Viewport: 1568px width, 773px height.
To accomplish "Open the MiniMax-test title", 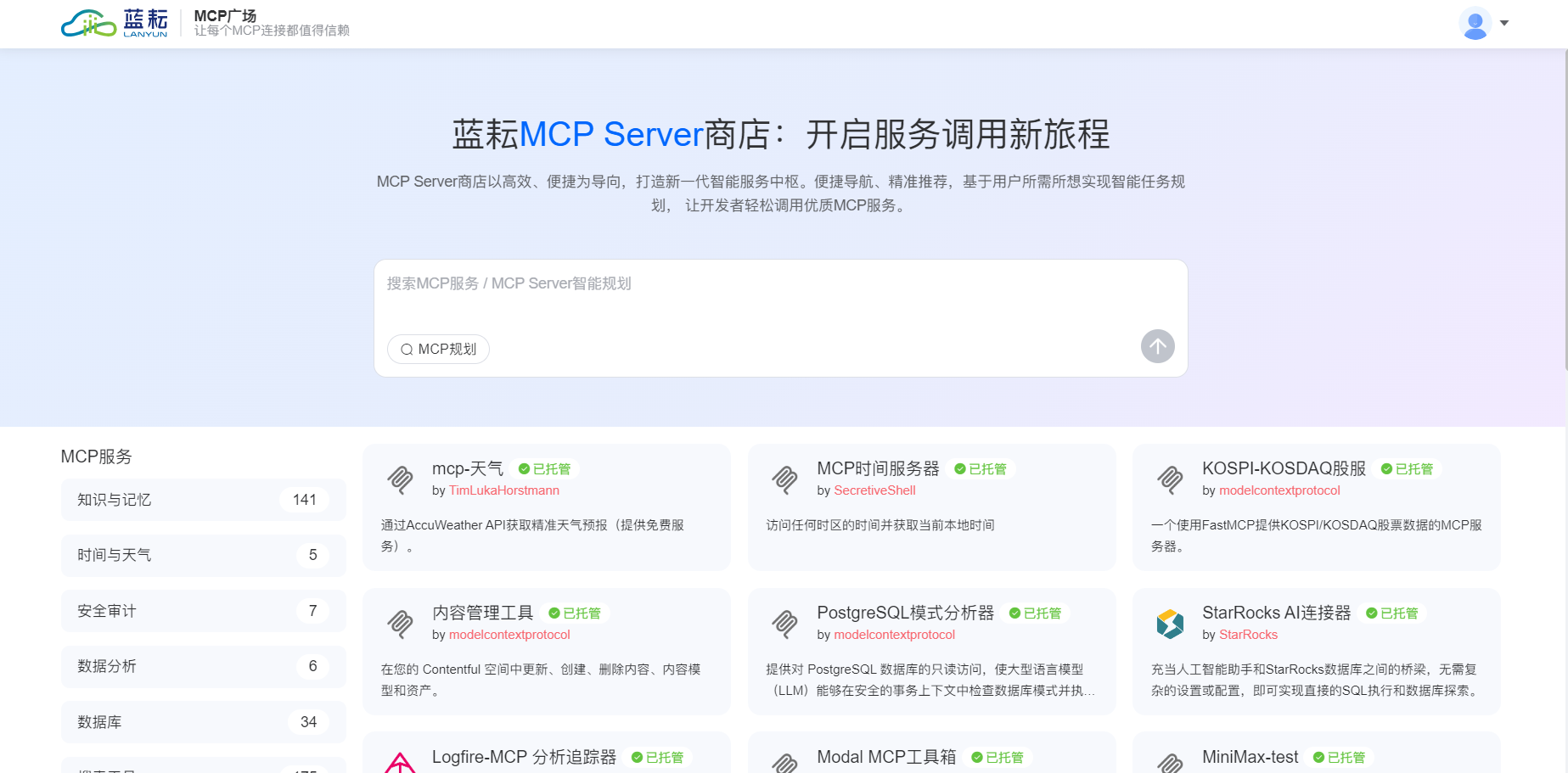I will coord(1250,757).
